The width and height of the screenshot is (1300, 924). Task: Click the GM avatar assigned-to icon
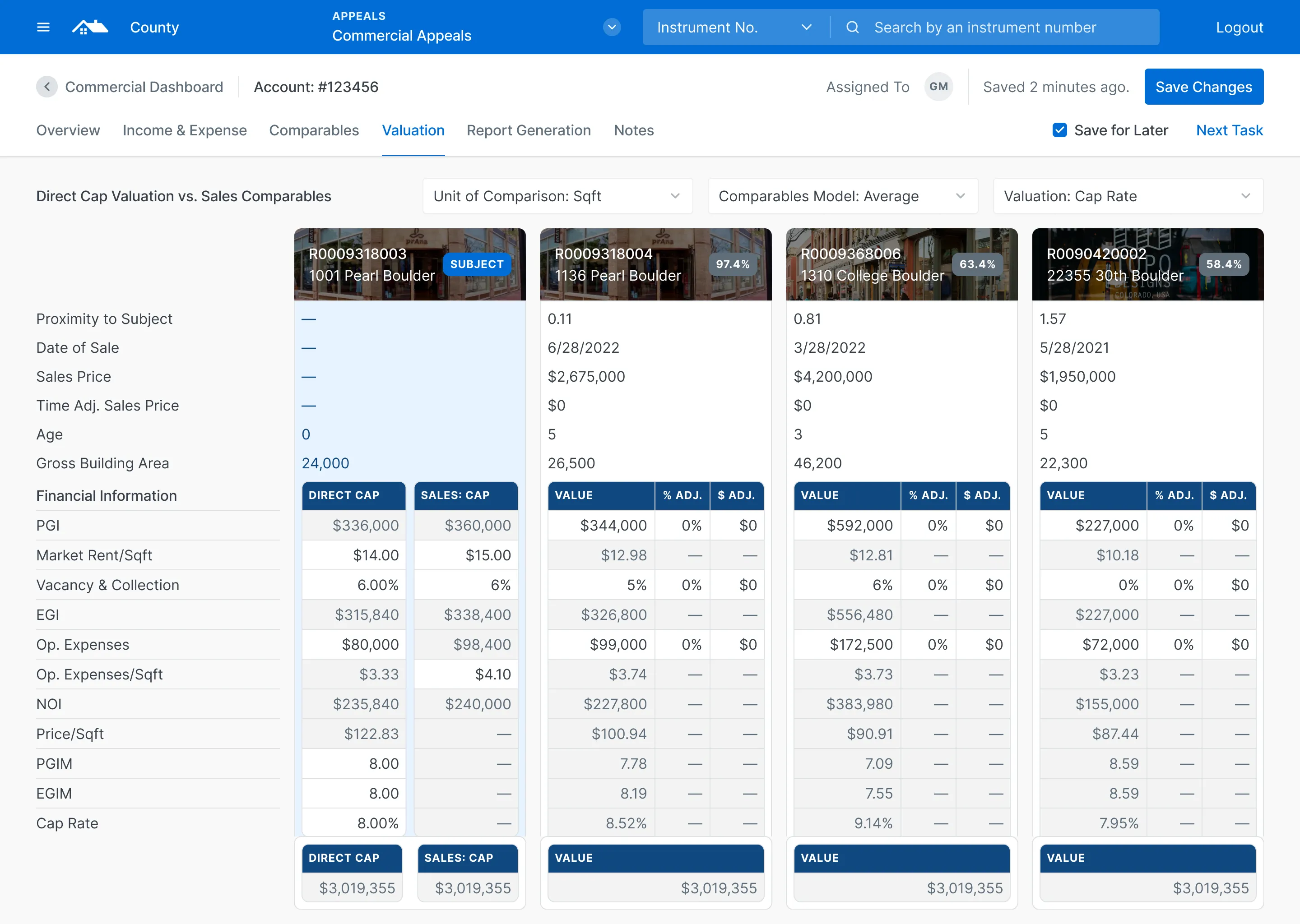tap(937, 87)
